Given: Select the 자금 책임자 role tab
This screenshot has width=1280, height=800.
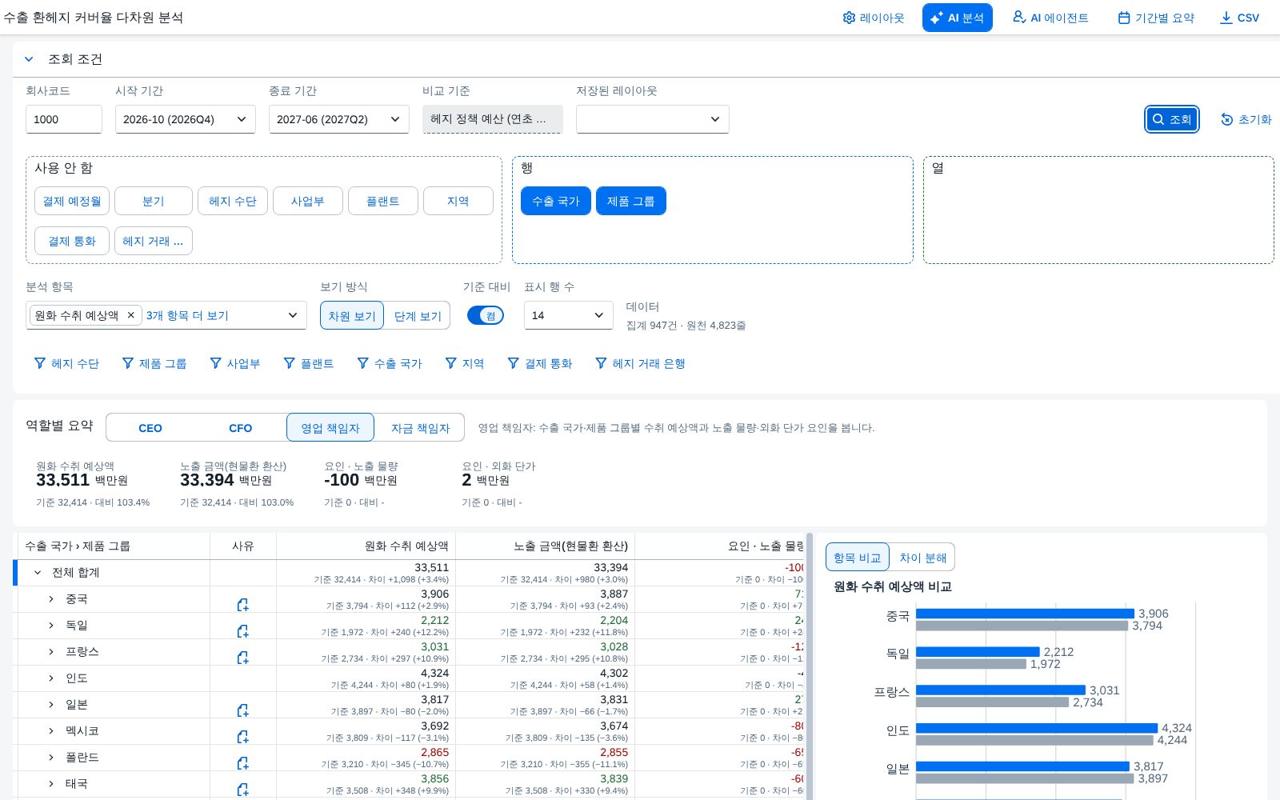Looking at the screenshot, I should (x=420, y=428).
